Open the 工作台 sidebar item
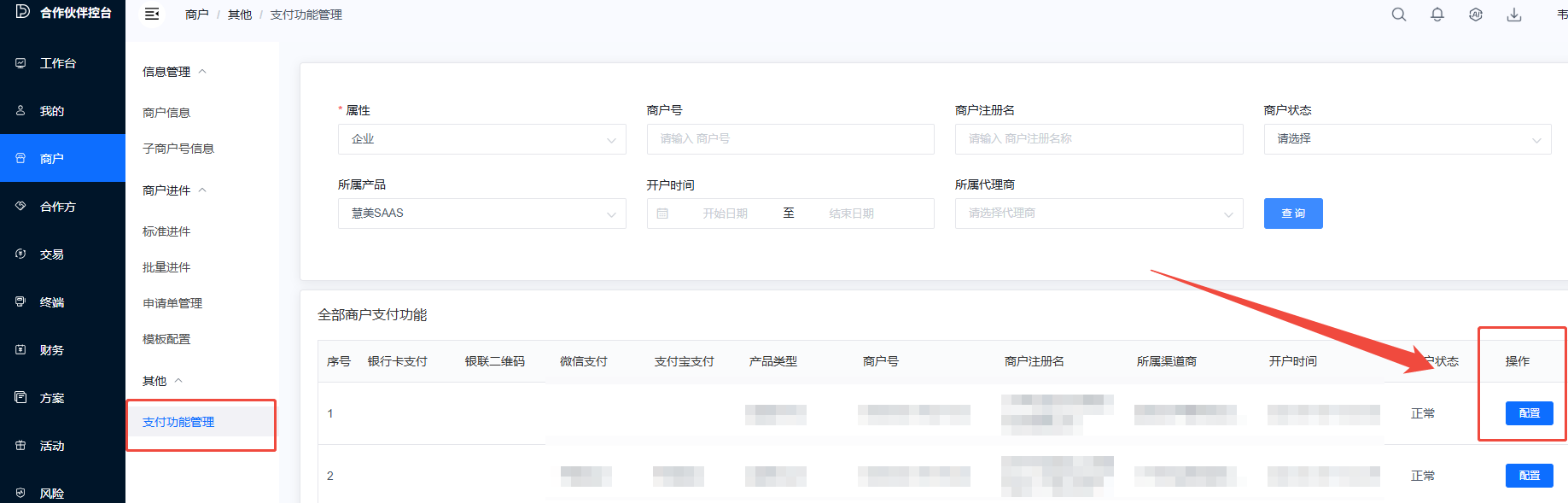Screen dimensions: 1568x503 pyautogui.click(x=58, y=63)
